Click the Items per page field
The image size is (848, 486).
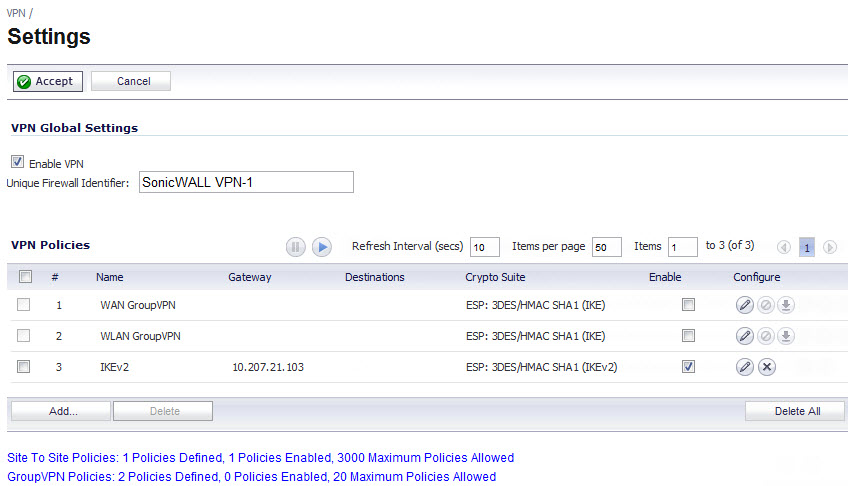click(x=606, y=247)
